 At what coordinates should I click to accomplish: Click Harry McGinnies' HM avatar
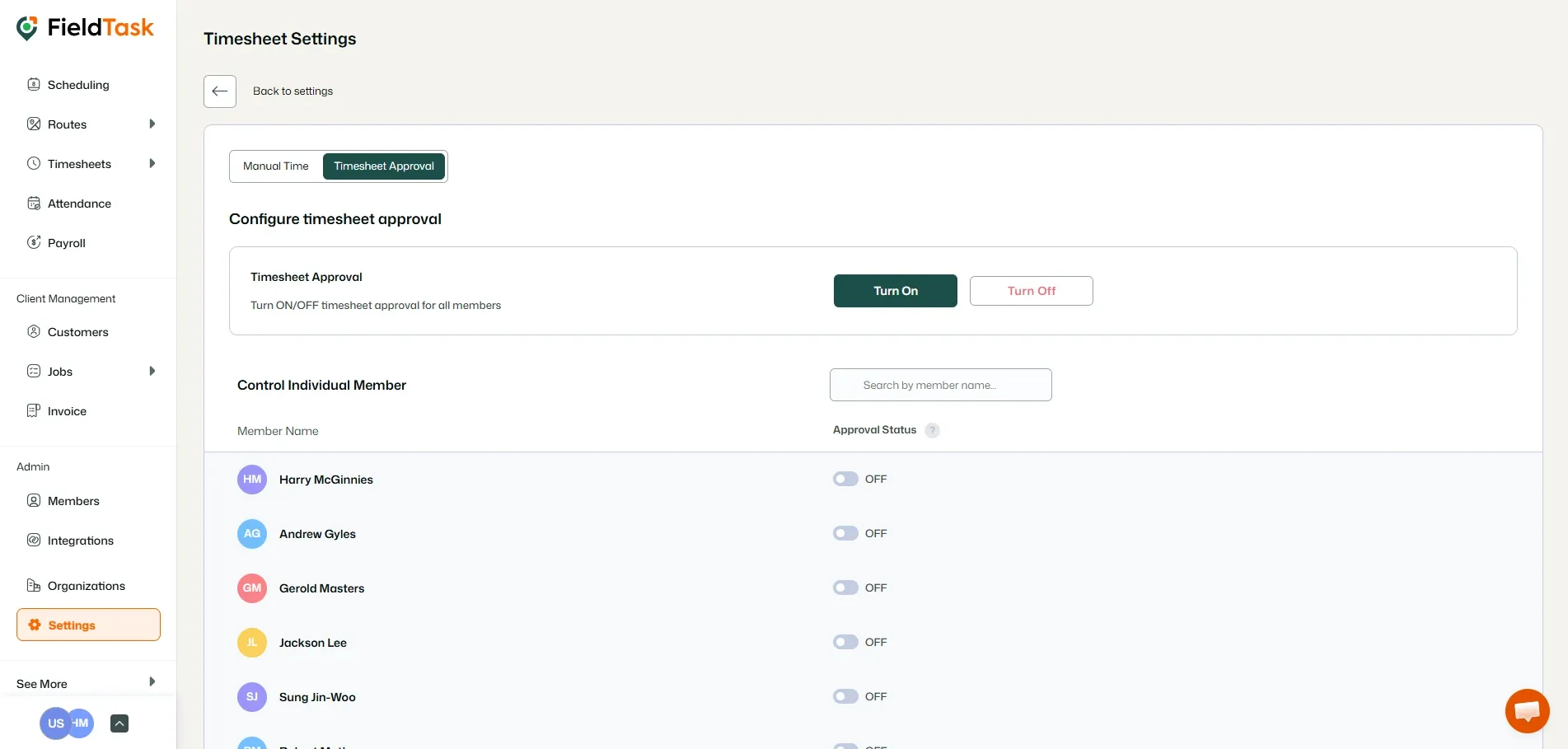(x=252, y=480)
